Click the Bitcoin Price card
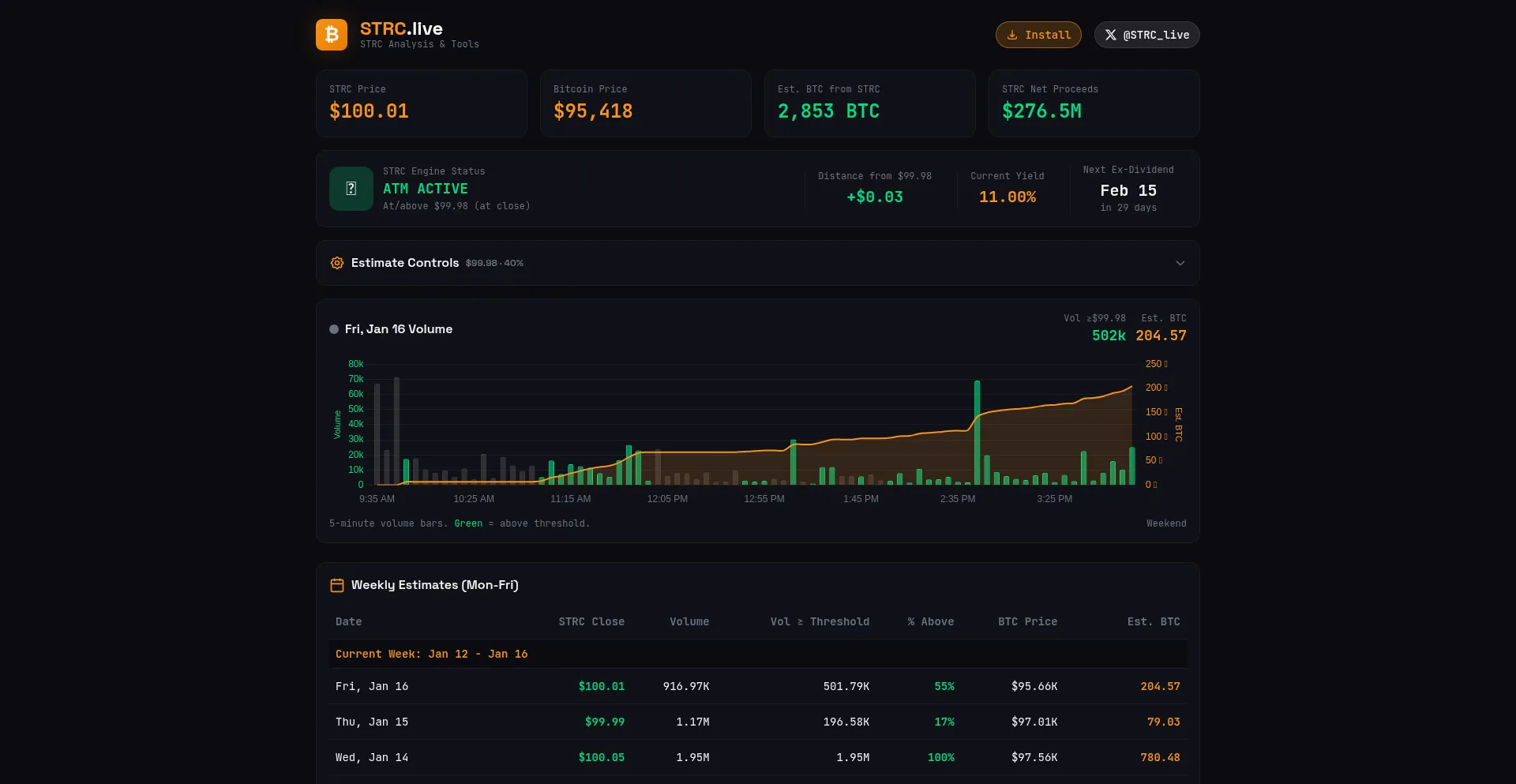The height and width of the screenshot is (784, 1516). point(645,103)
